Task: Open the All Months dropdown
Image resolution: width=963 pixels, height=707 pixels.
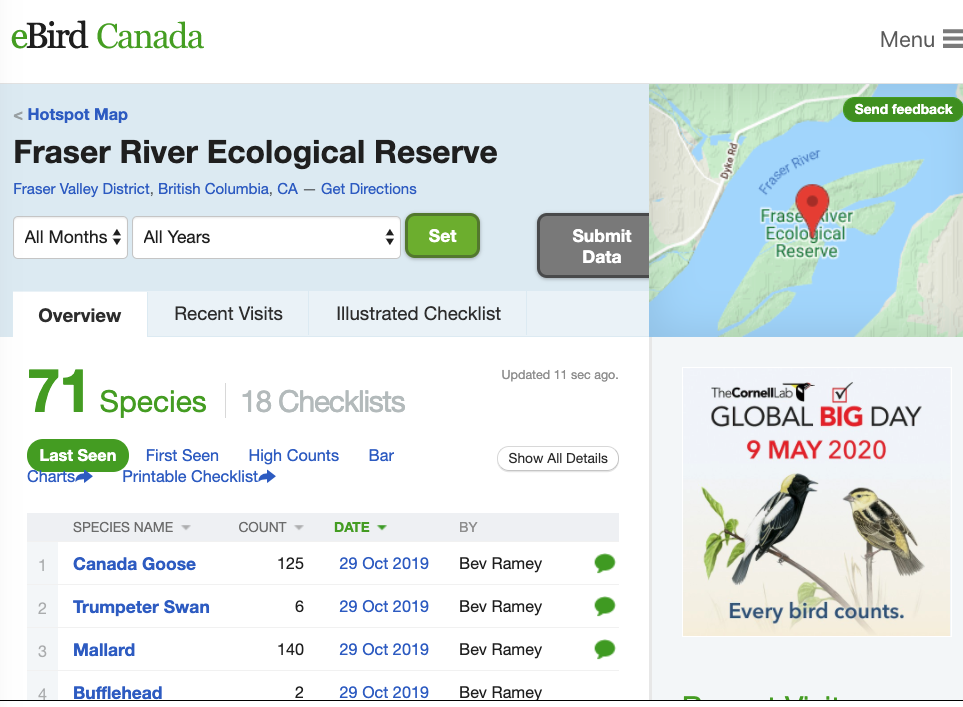Action: coord(70,237)
